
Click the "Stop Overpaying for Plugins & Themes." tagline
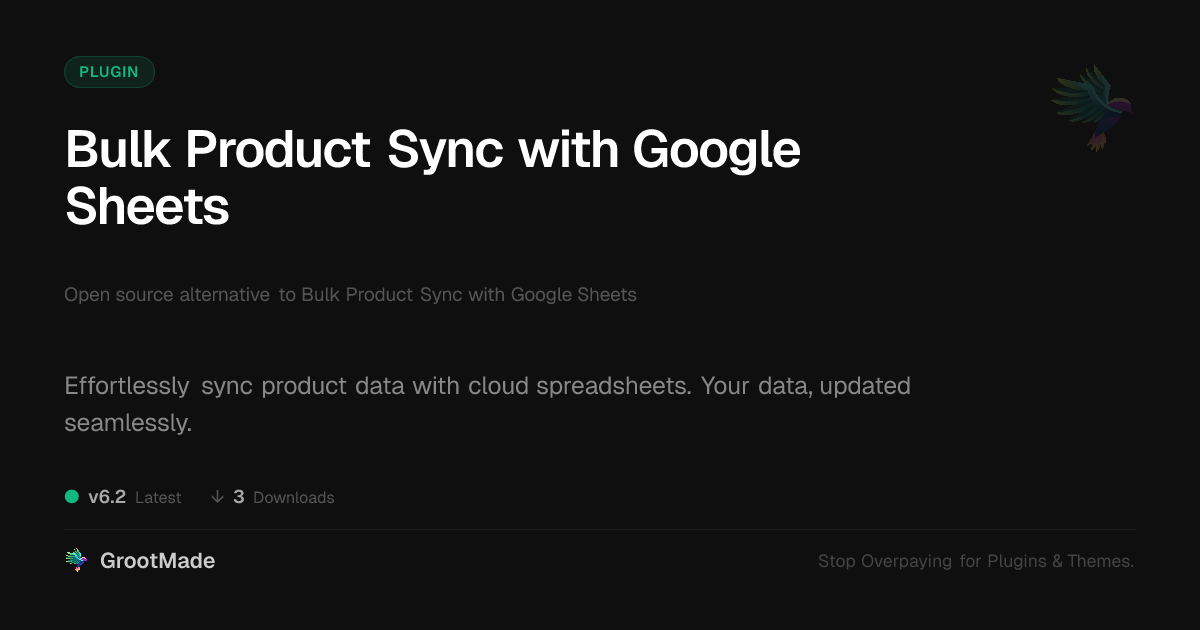(975, 561)
